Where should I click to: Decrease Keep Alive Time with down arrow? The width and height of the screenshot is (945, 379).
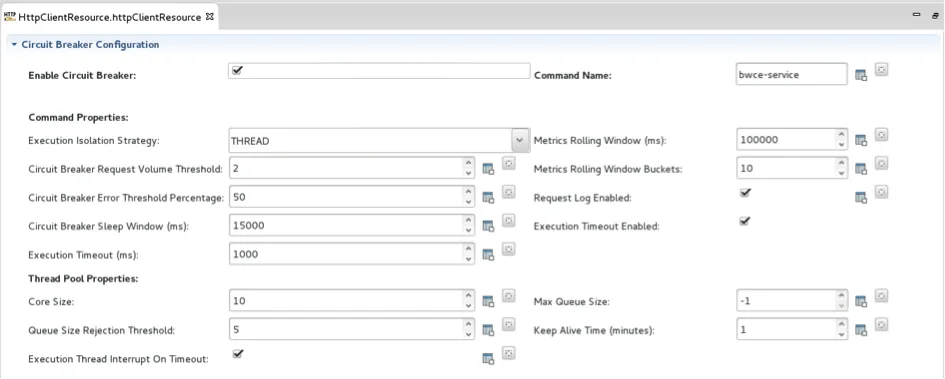(841, 335)
